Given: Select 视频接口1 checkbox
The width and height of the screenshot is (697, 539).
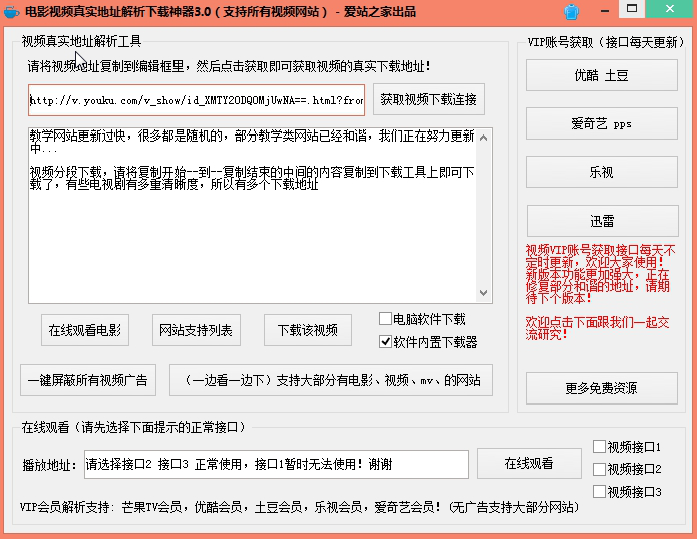Looking at the screenshot, I should click(599, 447).
